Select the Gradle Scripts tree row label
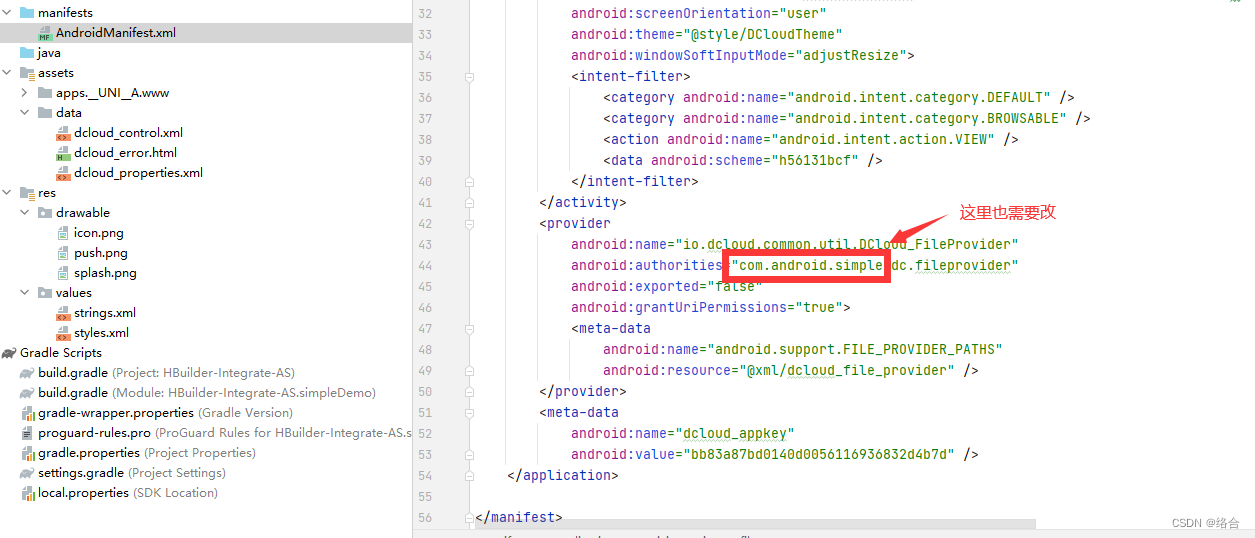This screenshot has width=1255, height=538. [x=61, y=353]
